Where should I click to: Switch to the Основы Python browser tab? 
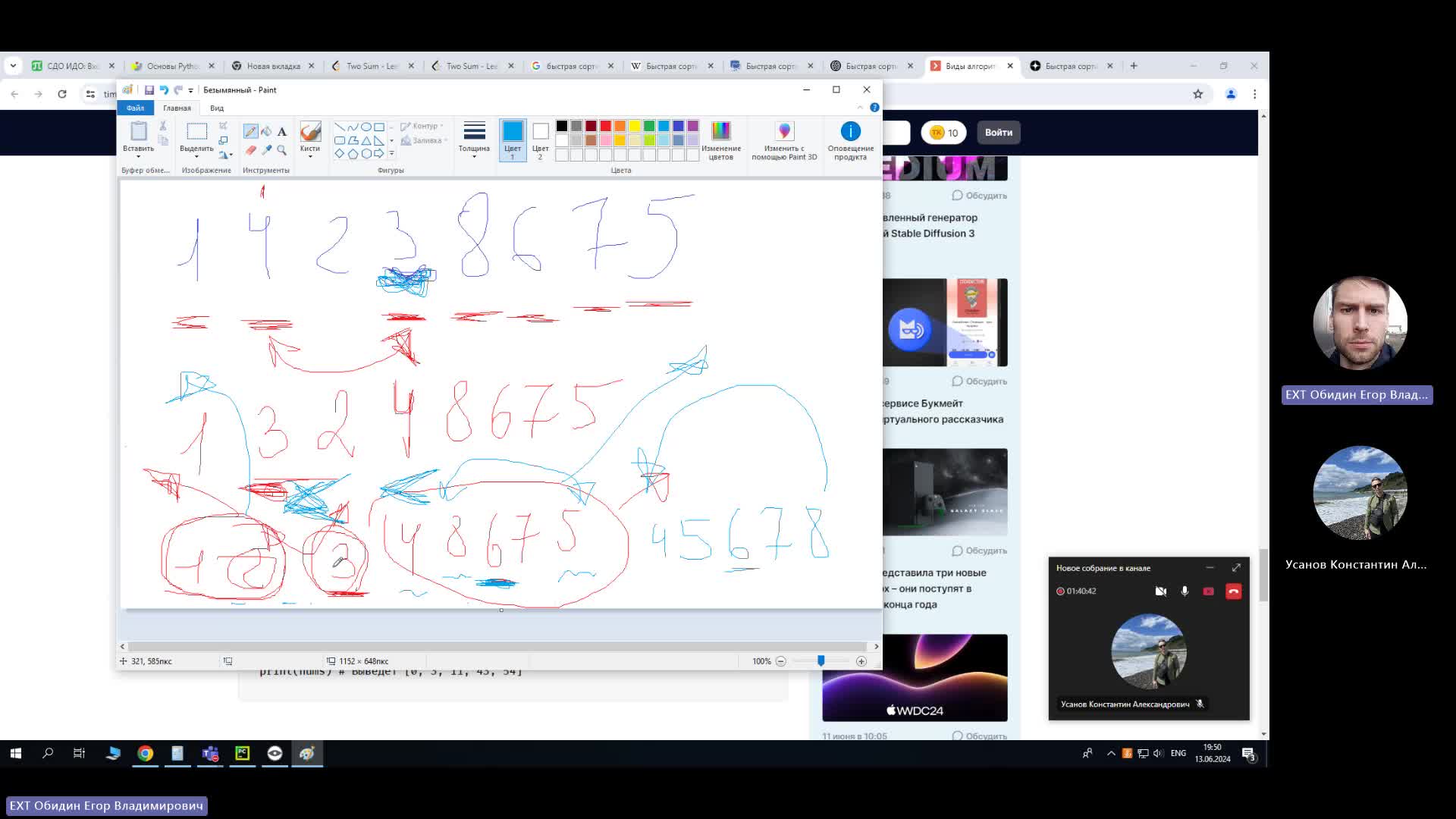pyautogui.click(x=172, y=66)
